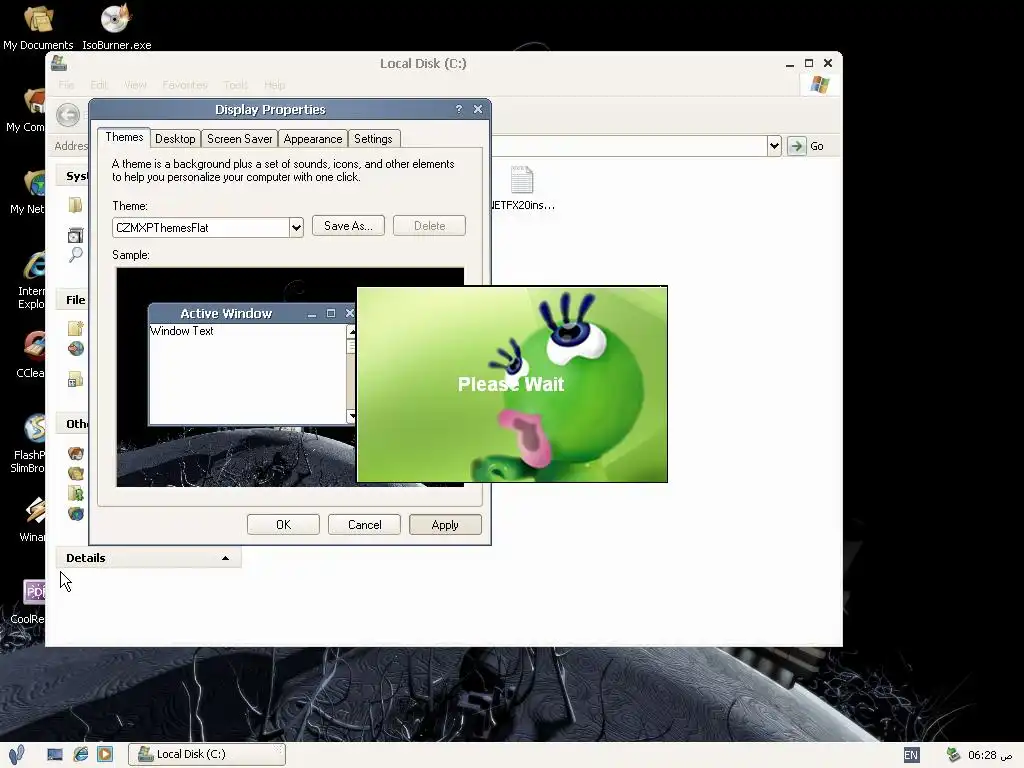Screen dimensions: 1024x768
Task: Click the taskbar clock showing 06:28
Action: pos(990,755)
